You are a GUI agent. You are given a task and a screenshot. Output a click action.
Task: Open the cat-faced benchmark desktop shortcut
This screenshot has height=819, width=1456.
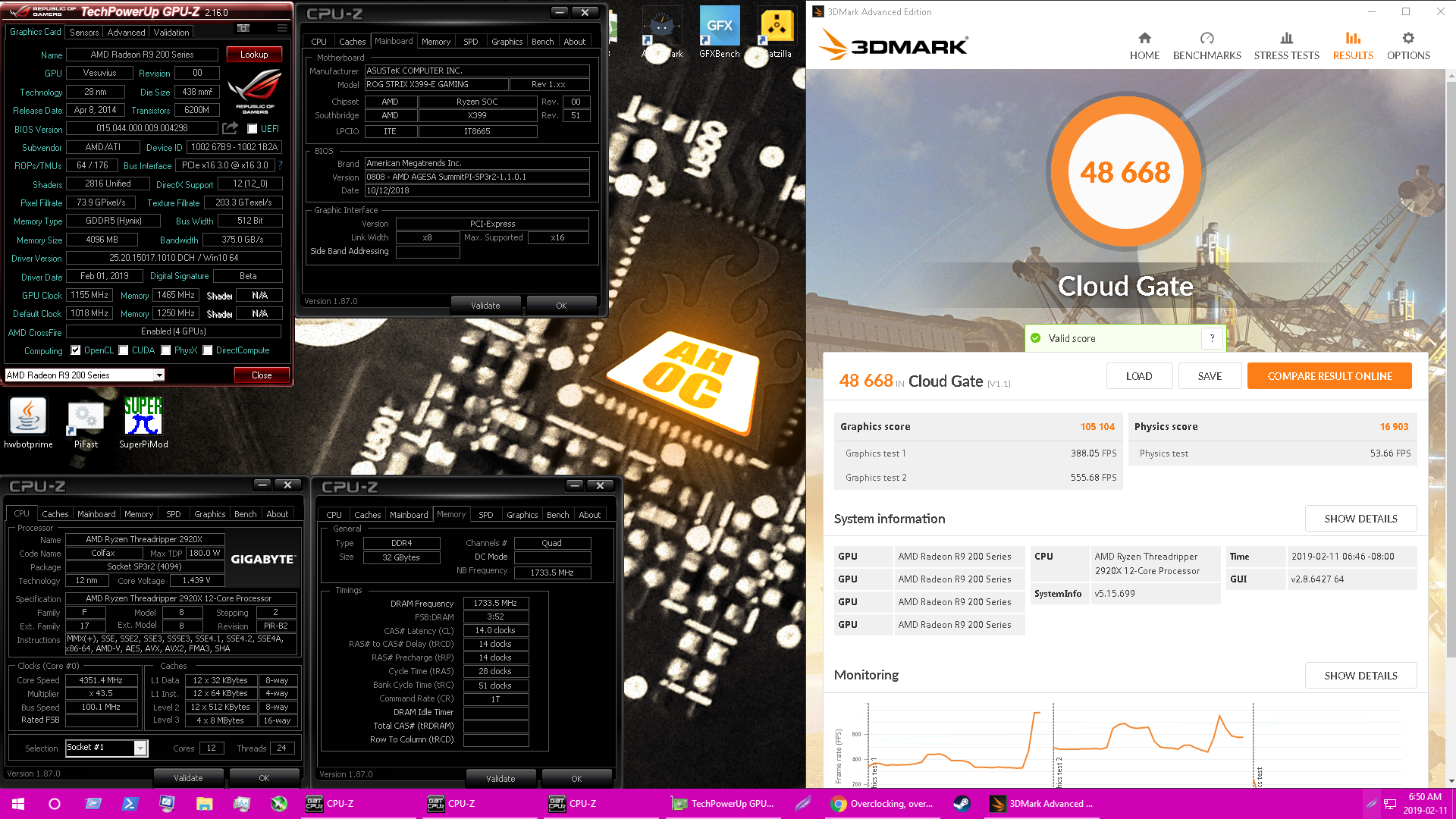pyautogui.click(x=662, y=33)
